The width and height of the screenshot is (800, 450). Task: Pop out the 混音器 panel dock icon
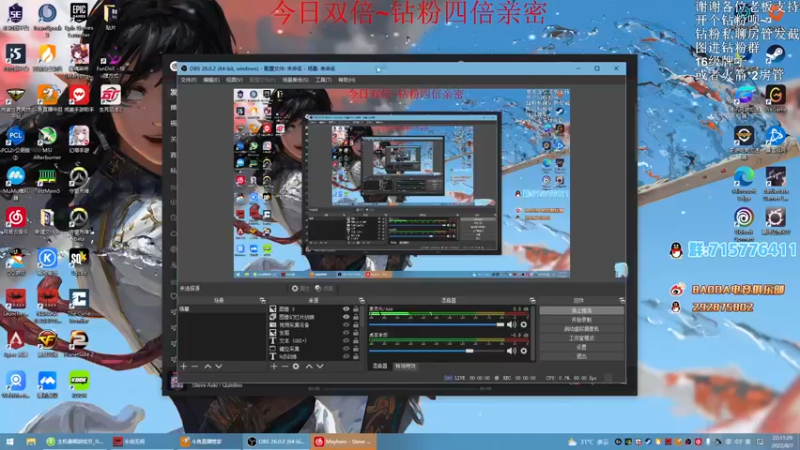[x=532, y=301]
